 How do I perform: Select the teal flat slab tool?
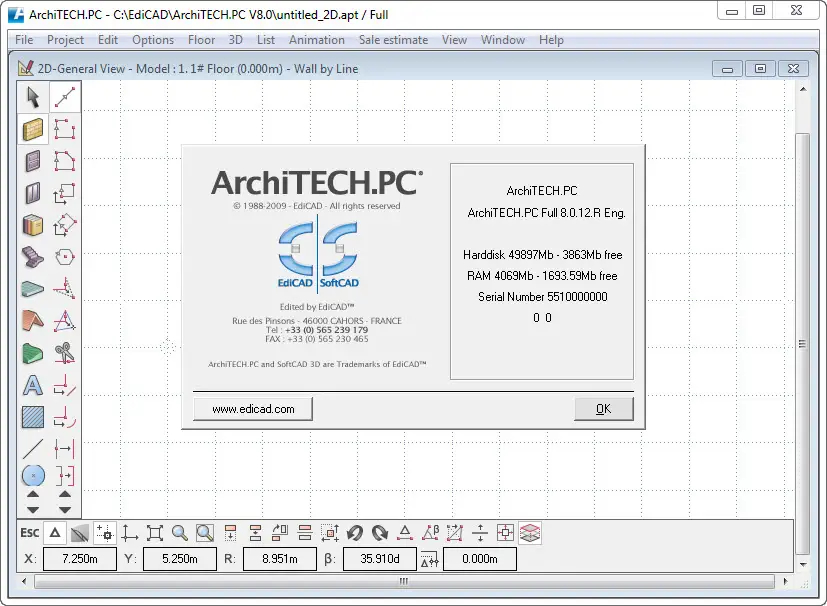[33, 289]
